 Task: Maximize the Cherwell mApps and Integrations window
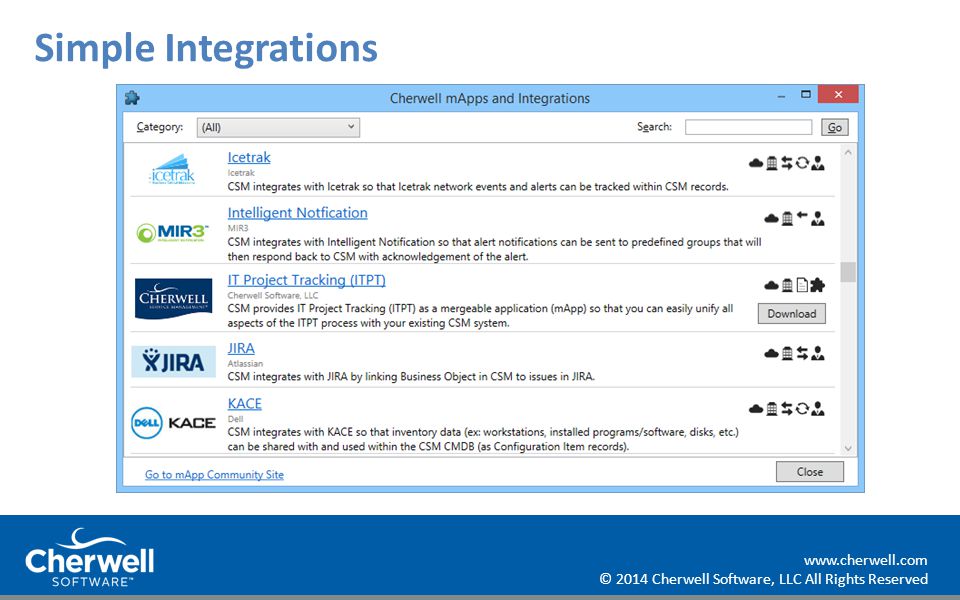806,94
